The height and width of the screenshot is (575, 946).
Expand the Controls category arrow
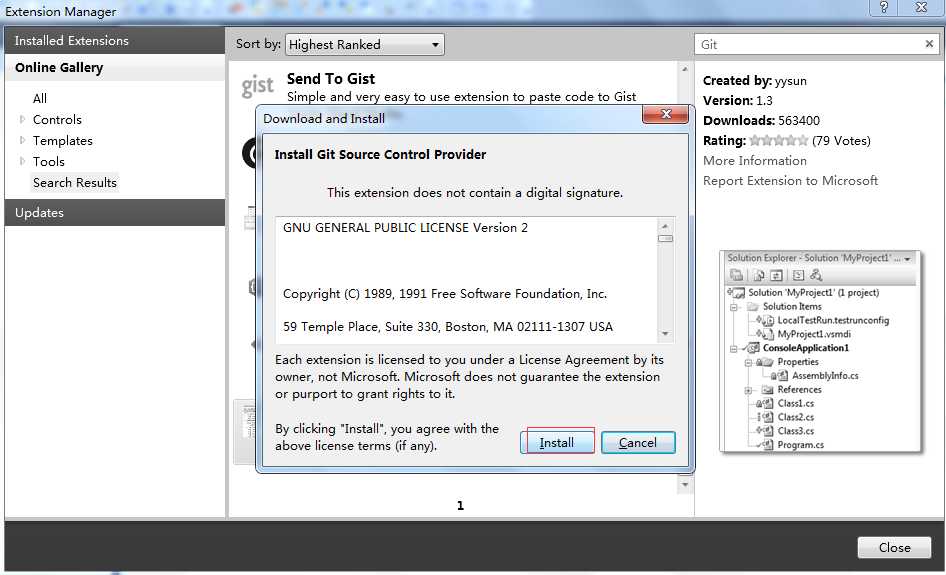click(x=22, y=119)
